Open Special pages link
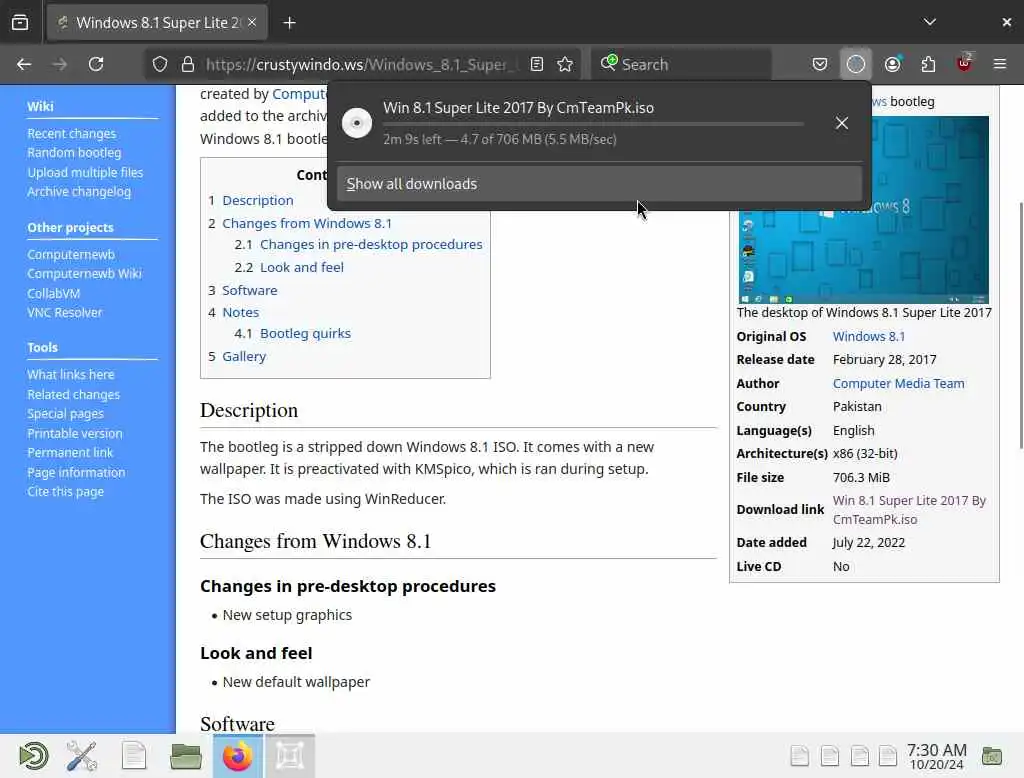1024x778 pixels. [x=65, y=413]
